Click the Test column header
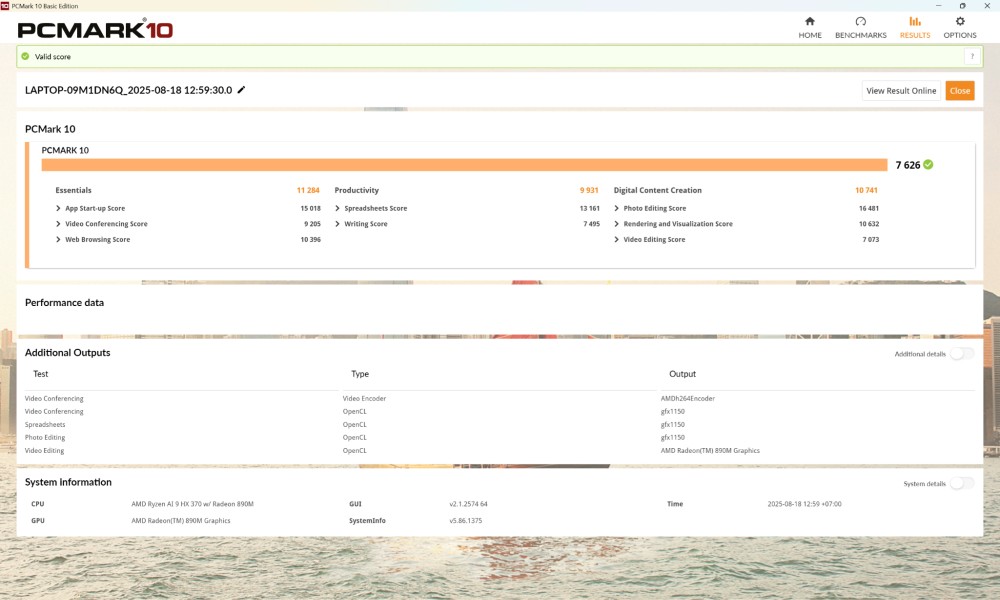 coord(40,374)
